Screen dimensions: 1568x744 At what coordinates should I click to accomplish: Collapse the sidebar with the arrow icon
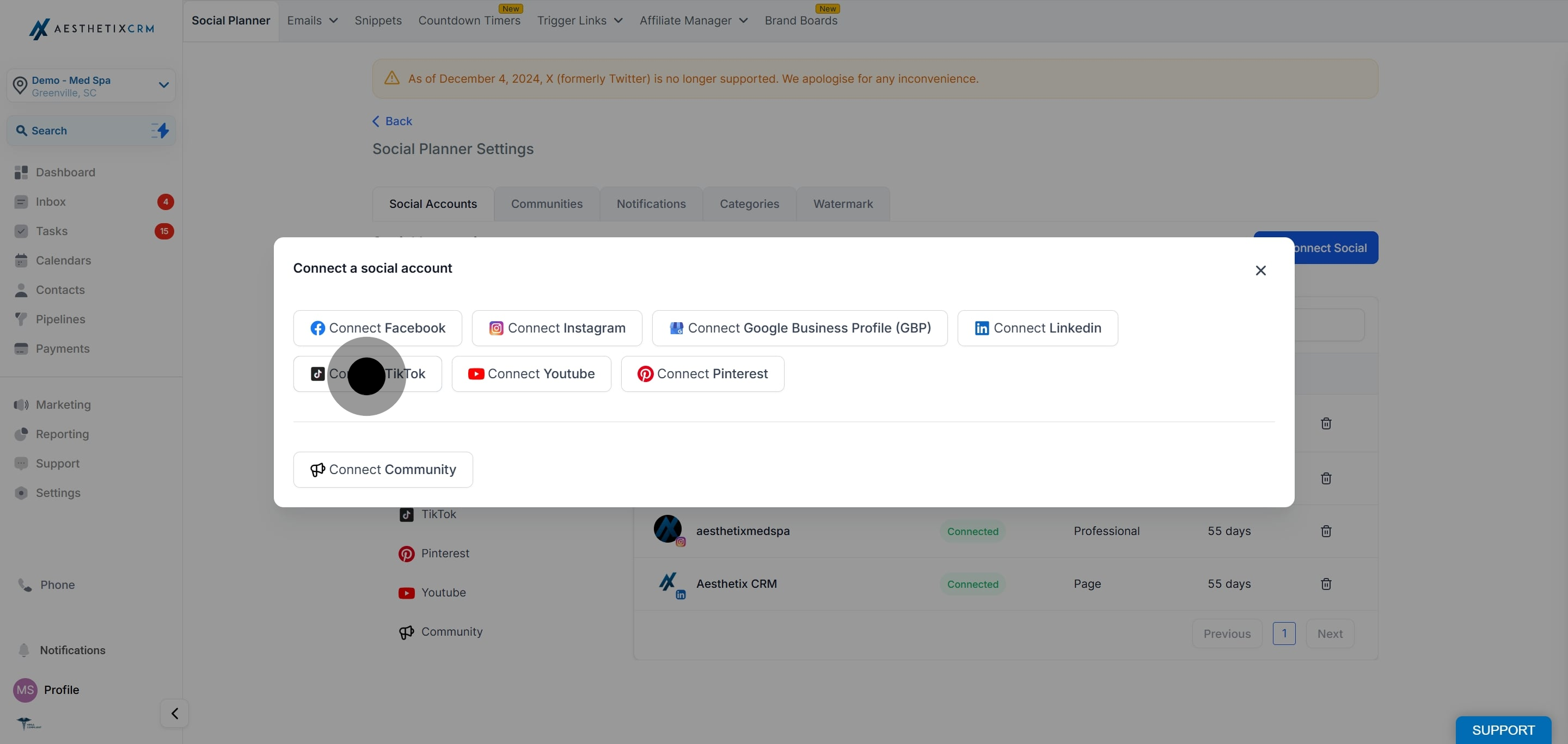(175, 714)
